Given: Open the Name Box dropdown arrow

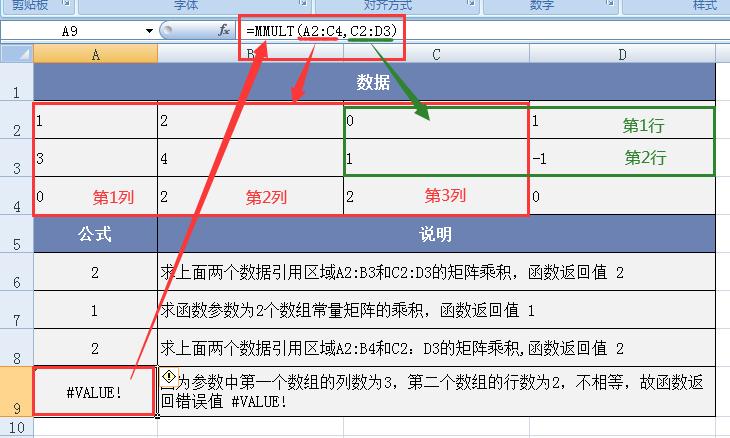Looking at the screenshot, I should (x=149, y=31).
